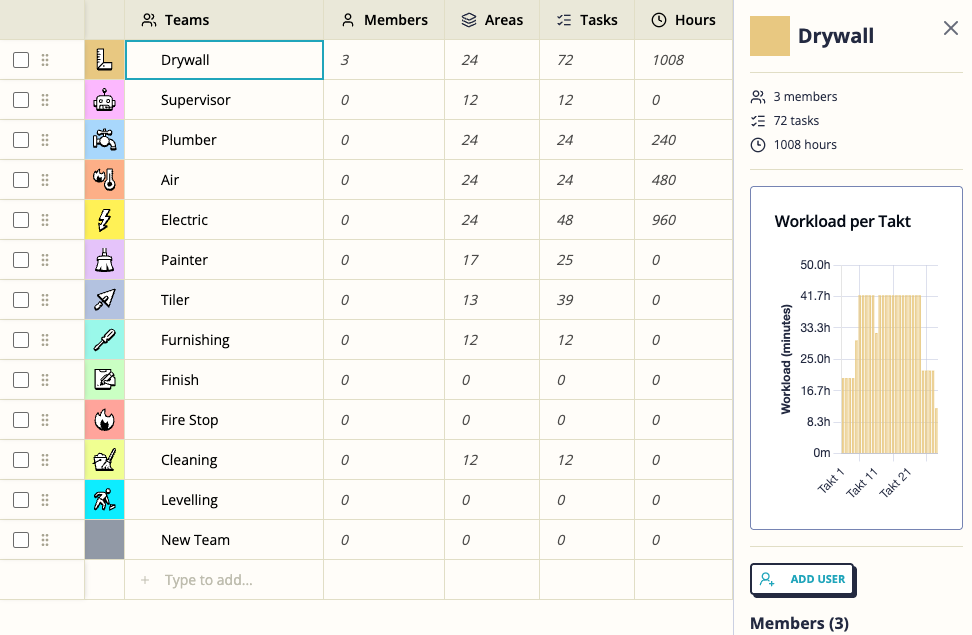Click the drag handle for the Drywall row
This screenshot has height=635, width=972.
(x=45, y=60)
